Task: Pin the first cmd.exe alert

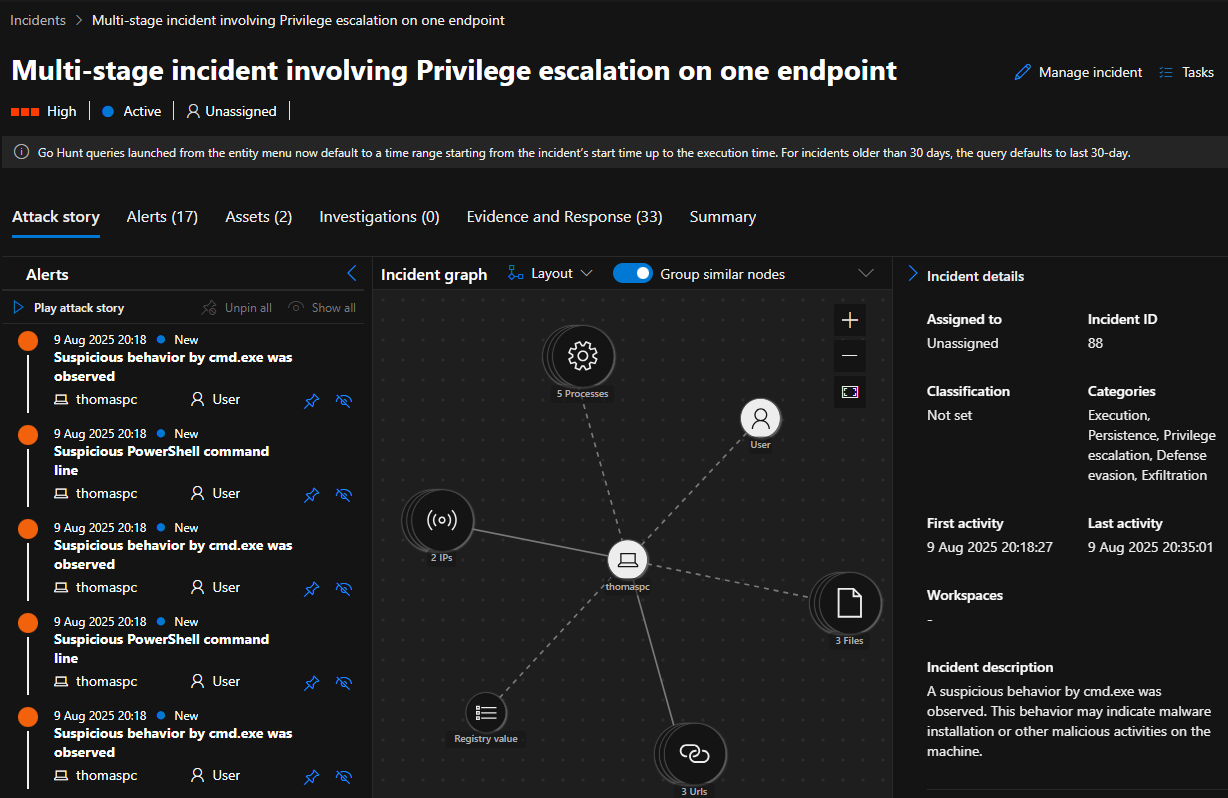Action: coord(312,401)
